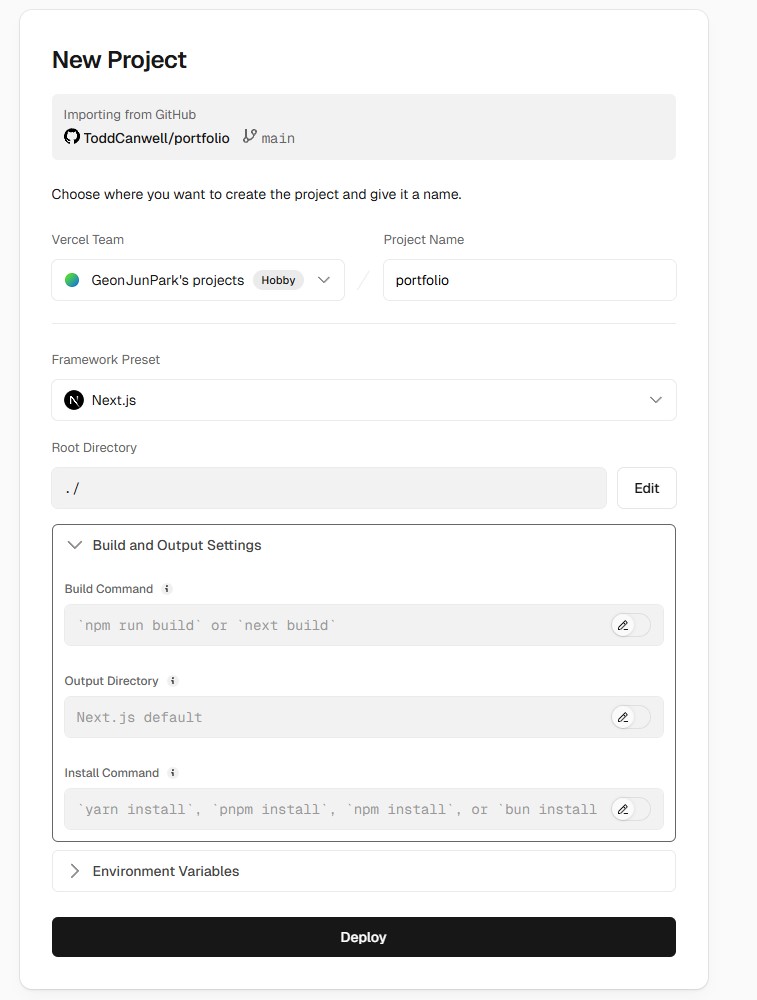Click the git branch icon beside main
757x1000 pixels.
(249, 136)
